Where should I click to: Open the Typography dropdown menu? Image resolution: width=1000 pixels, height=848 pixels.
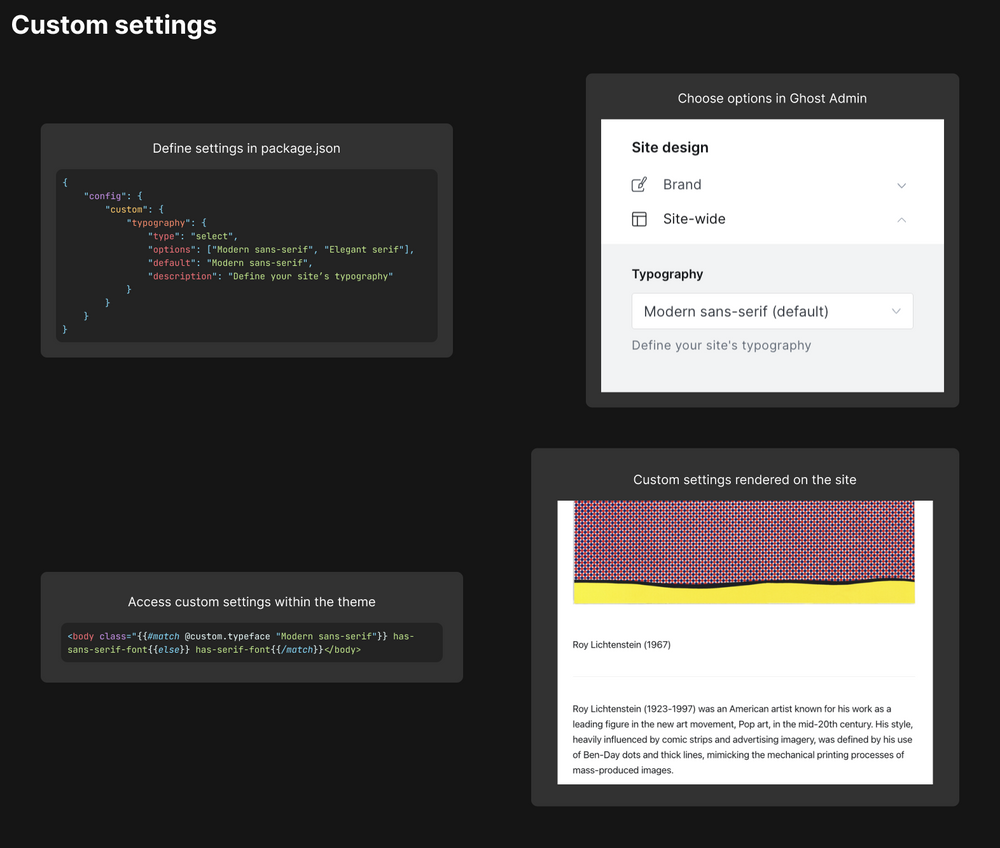click(x=772, y=311)
